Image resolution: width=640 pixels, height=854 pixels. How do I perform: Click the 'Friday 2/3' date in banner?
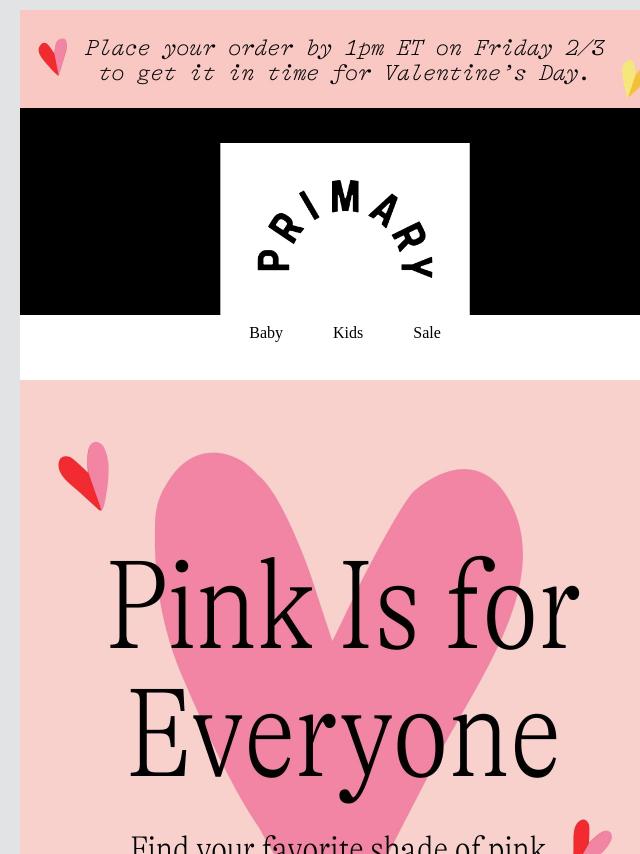pos(539,48)
